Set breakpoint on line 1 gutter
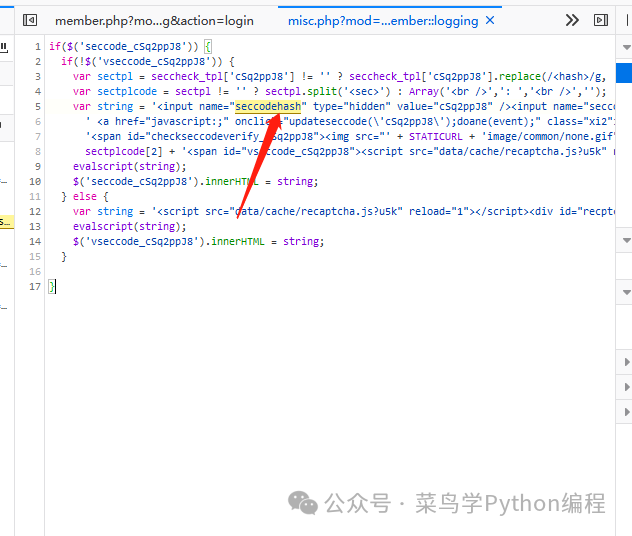 pyautogui.click(x=37, y=47)
